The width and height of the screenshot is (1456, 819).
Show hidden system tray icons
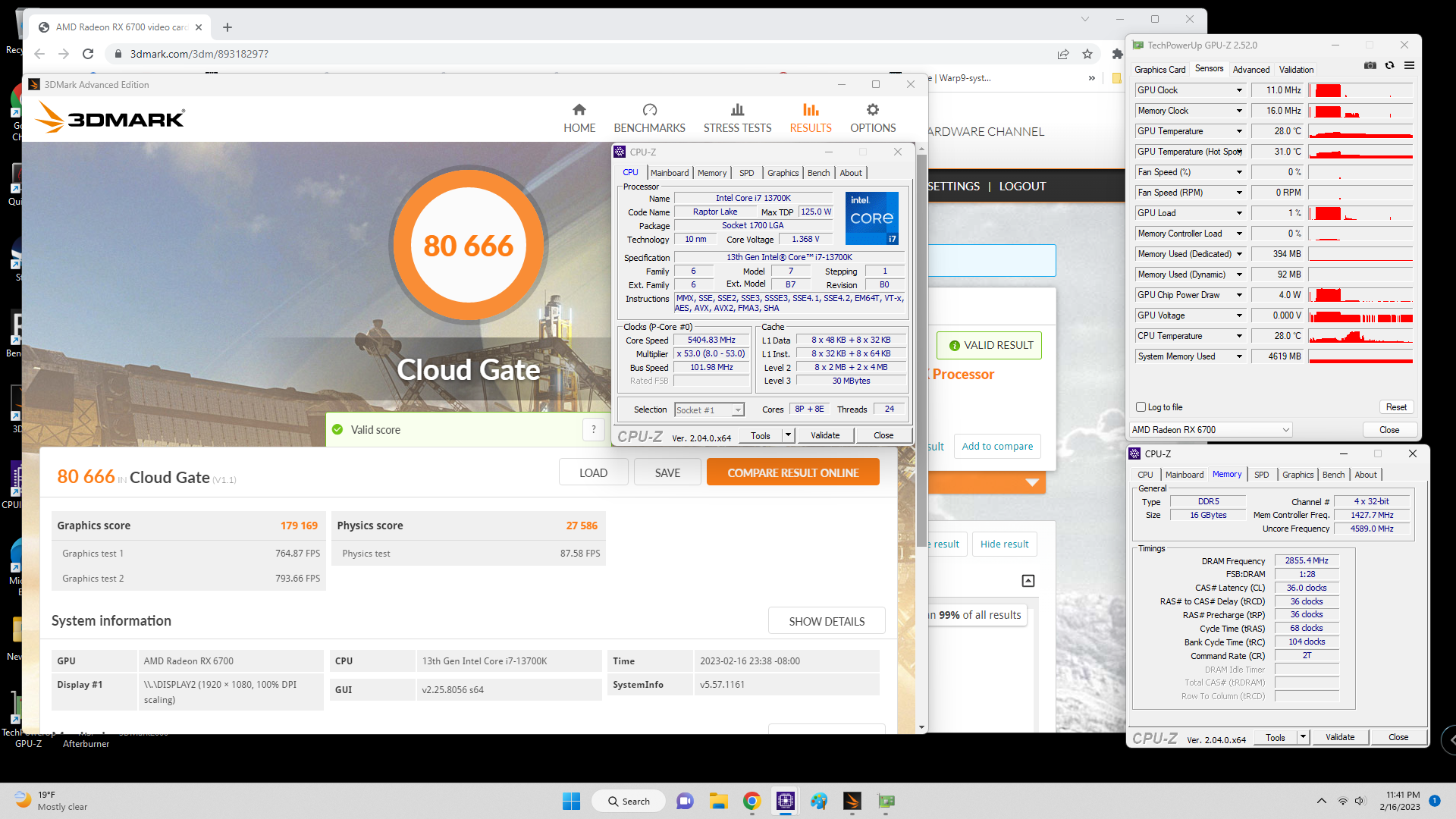click(1322, 801)
